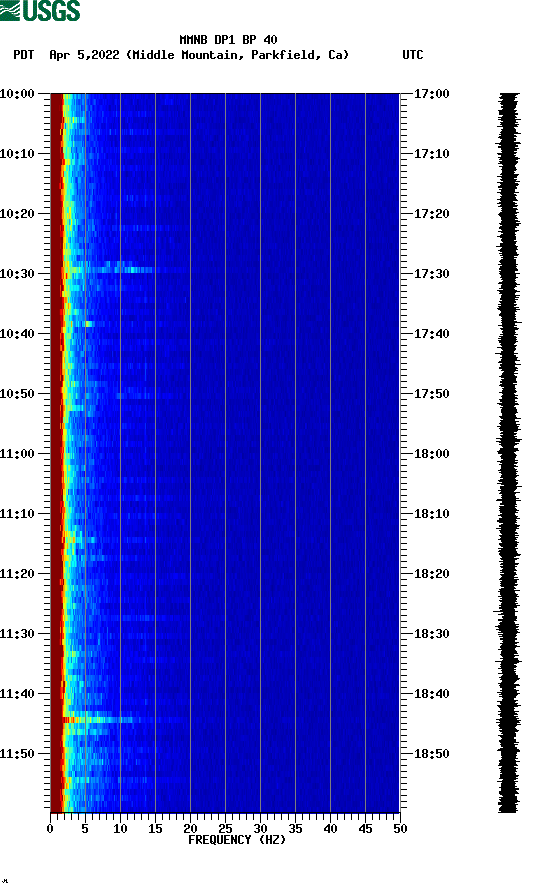Click the 20 Hz frequency tick label

190,829
